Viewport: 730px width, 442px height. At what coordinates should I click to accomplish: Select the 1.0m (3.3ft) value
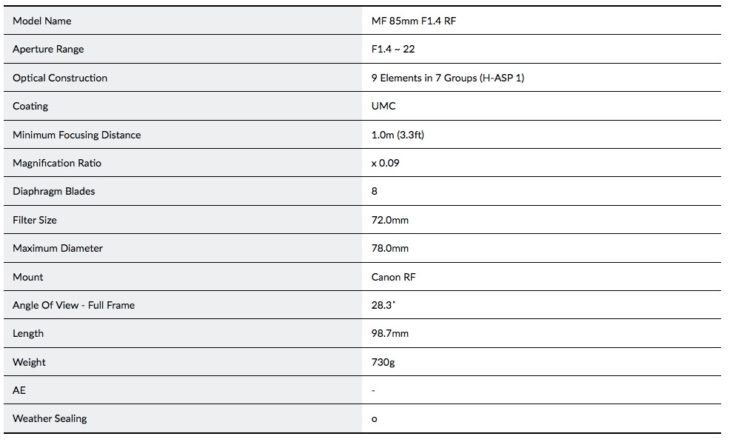(x=398, y=135)
